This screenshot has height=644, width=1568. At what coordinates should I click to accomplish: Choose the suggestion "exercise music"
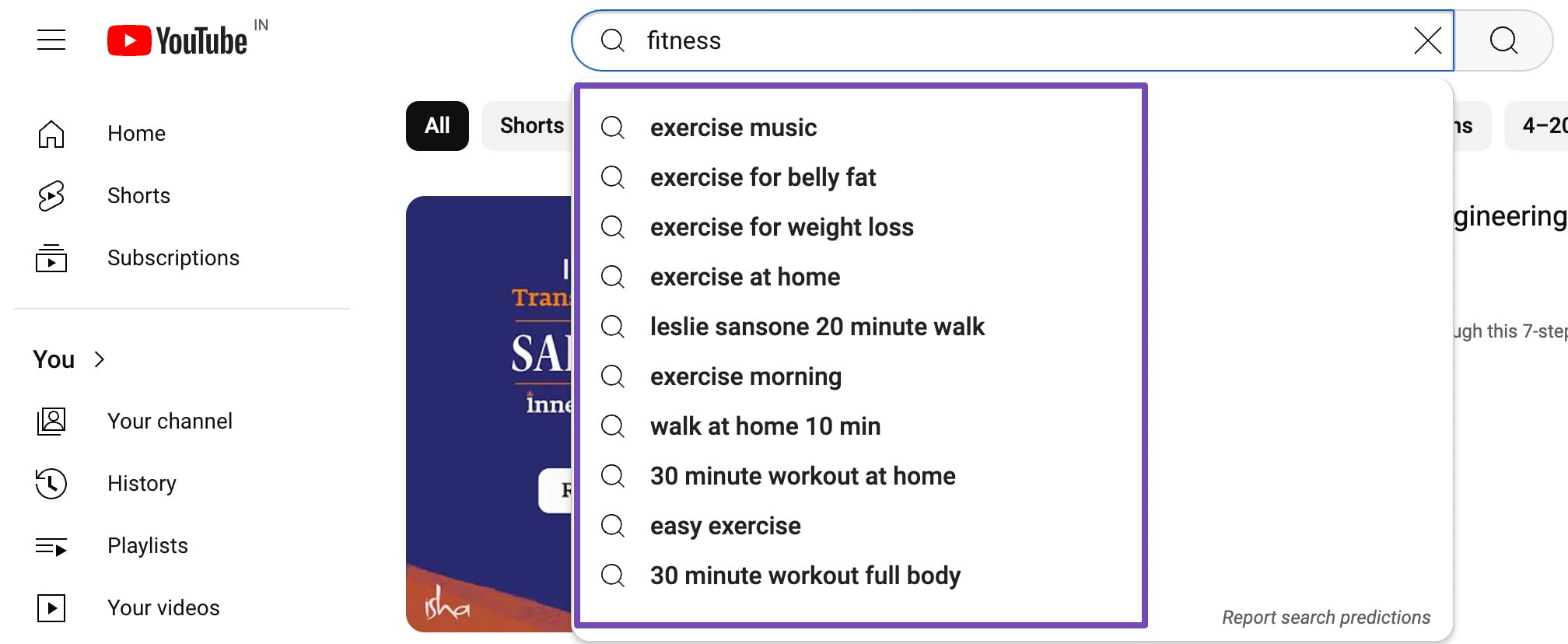click(733, 128)
